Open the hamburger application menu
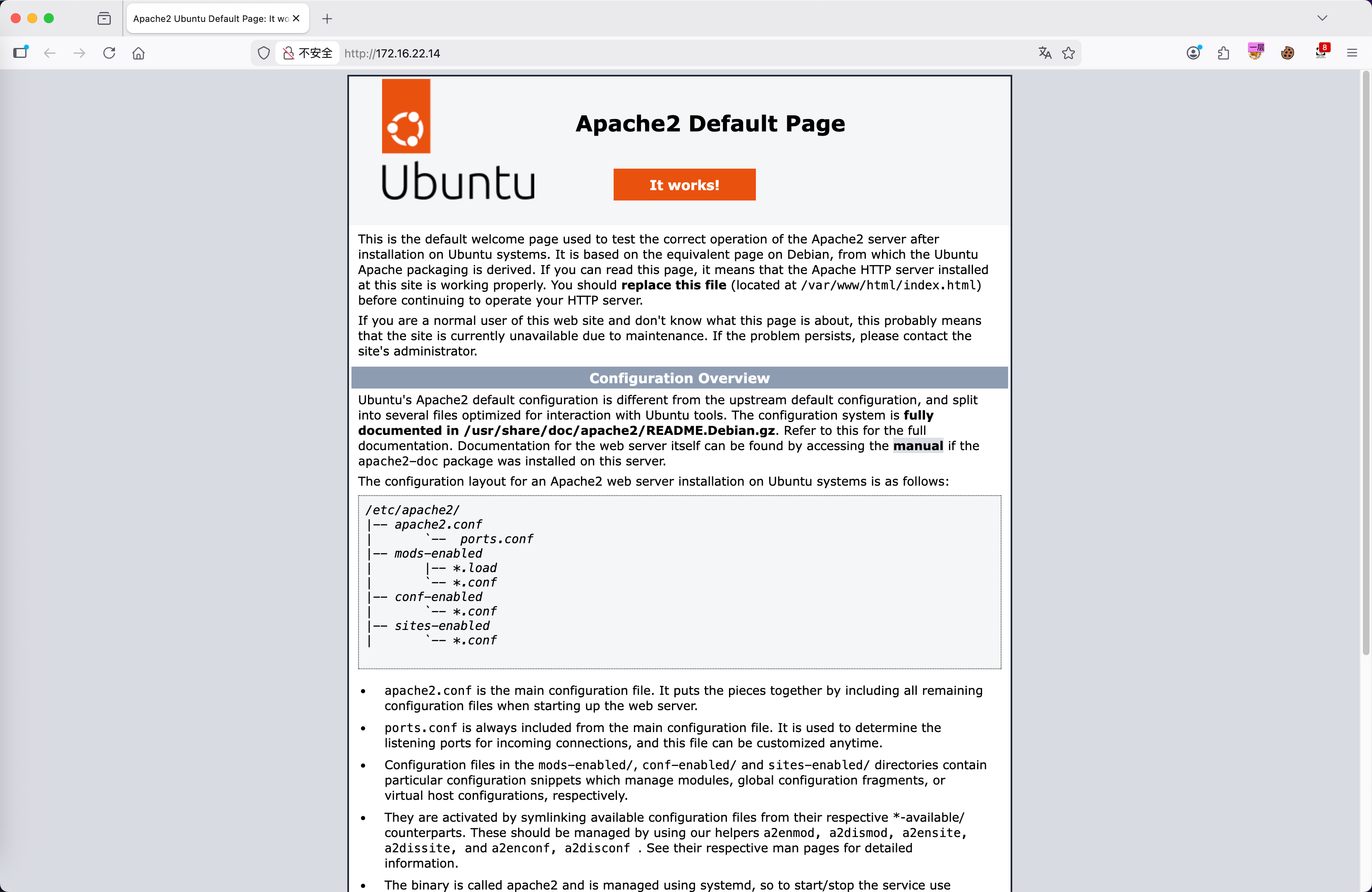This screenshot has height=892, width=1372. [1352, 53]
